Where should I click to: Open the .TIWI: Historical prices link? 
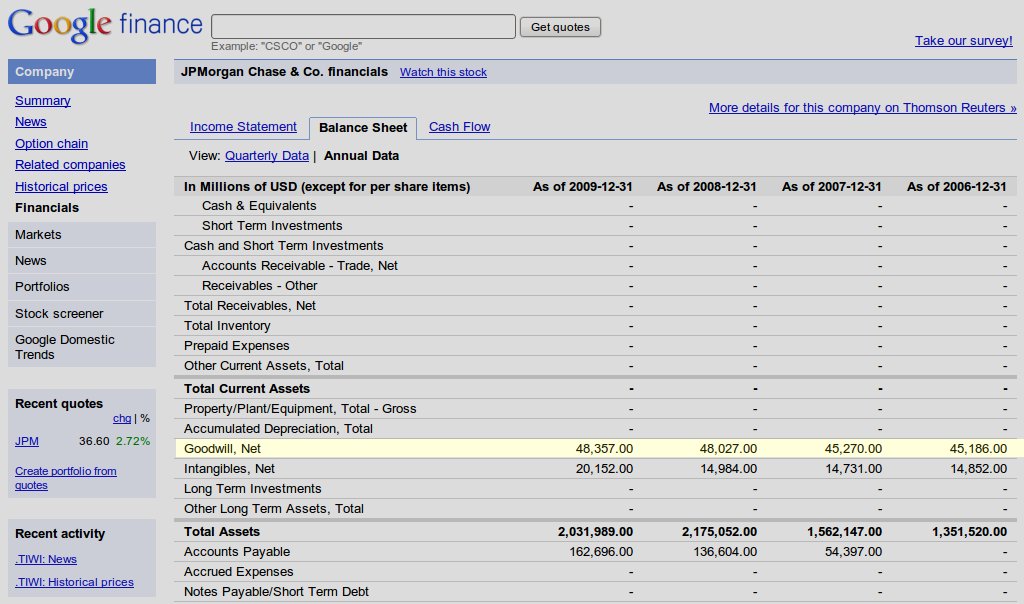[x=74, y=582]
